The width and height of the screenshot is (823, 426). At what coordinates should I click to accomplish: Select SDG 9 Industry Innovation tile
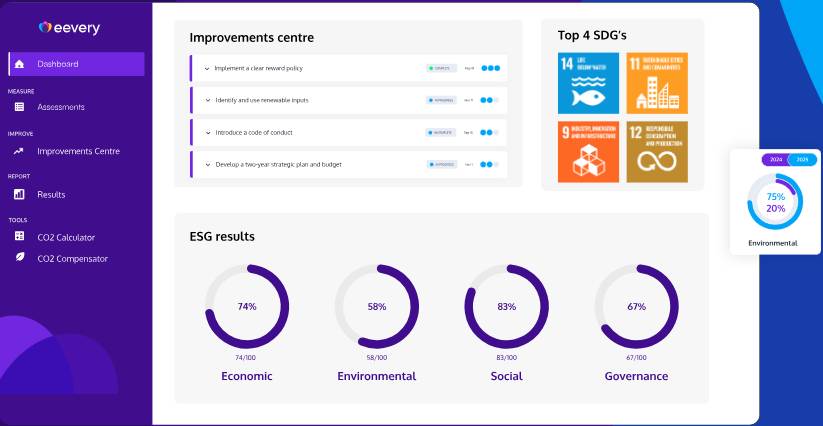[x=588, y=152]
